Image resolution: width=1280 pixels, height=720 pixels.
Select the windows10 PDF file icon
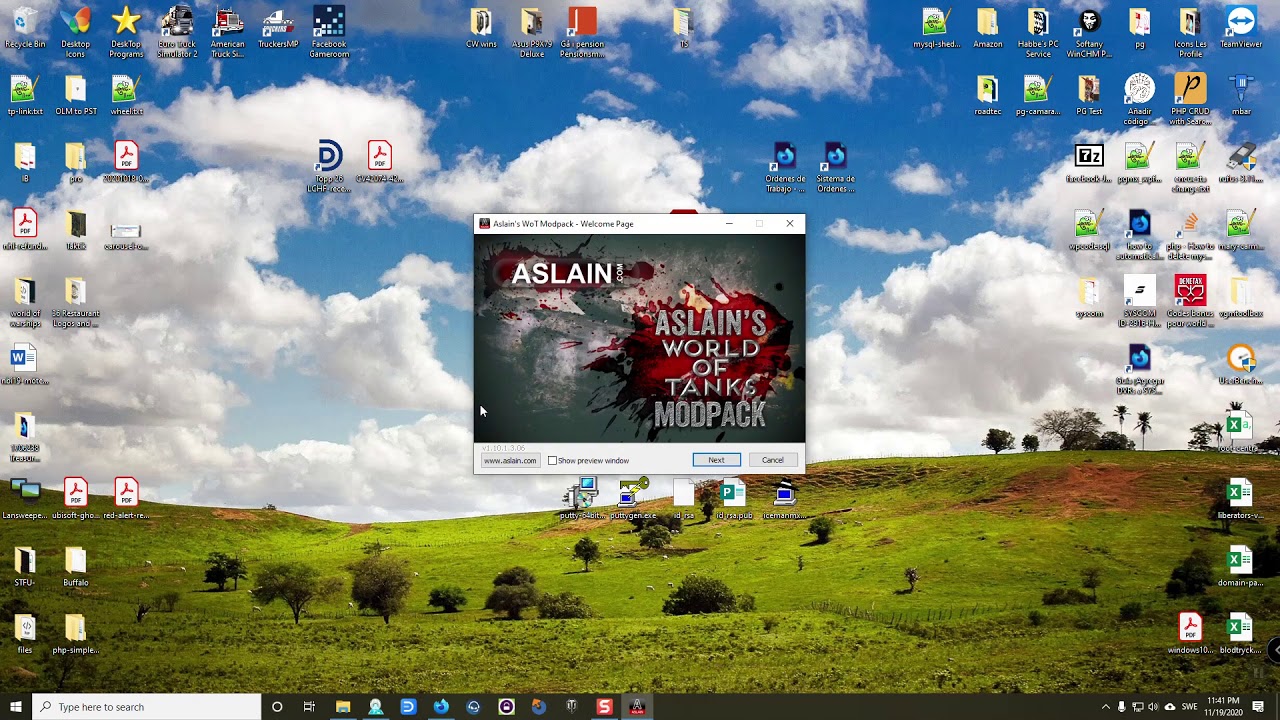[1190, 633]
